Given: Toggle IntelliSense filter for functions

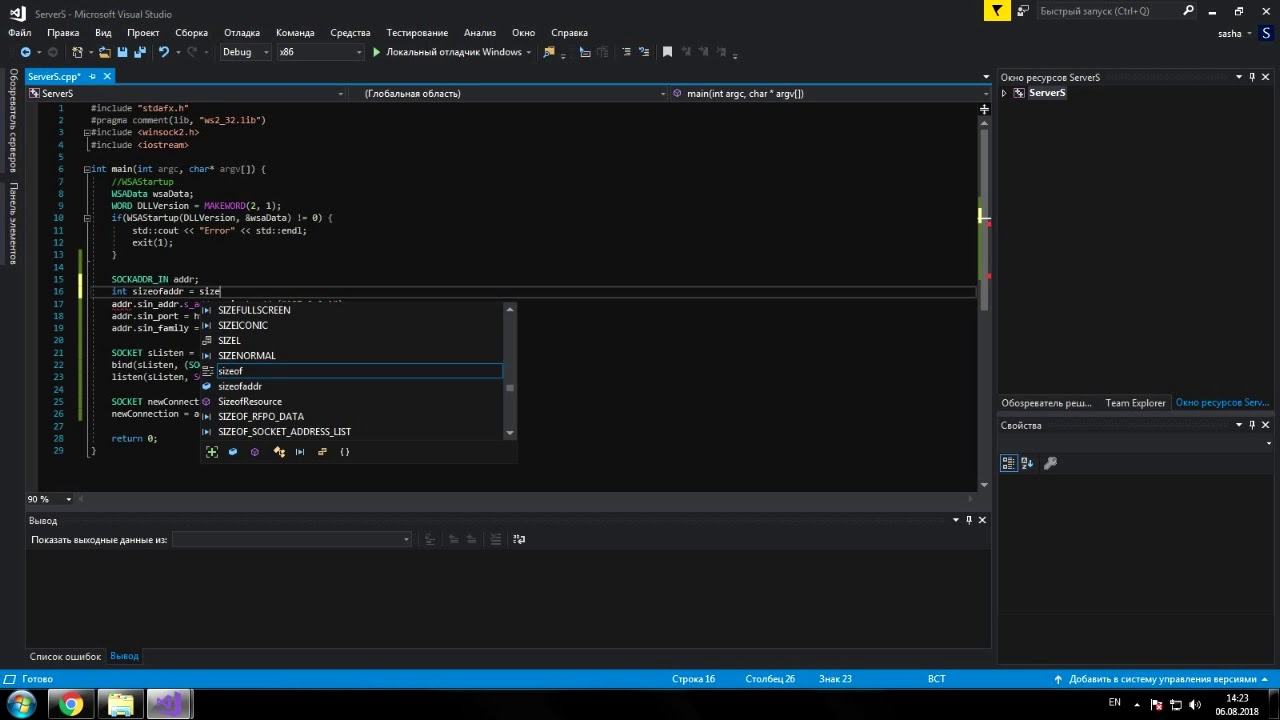Looking at the screenshot, I should pyautogui.click(x=255, y=452).
